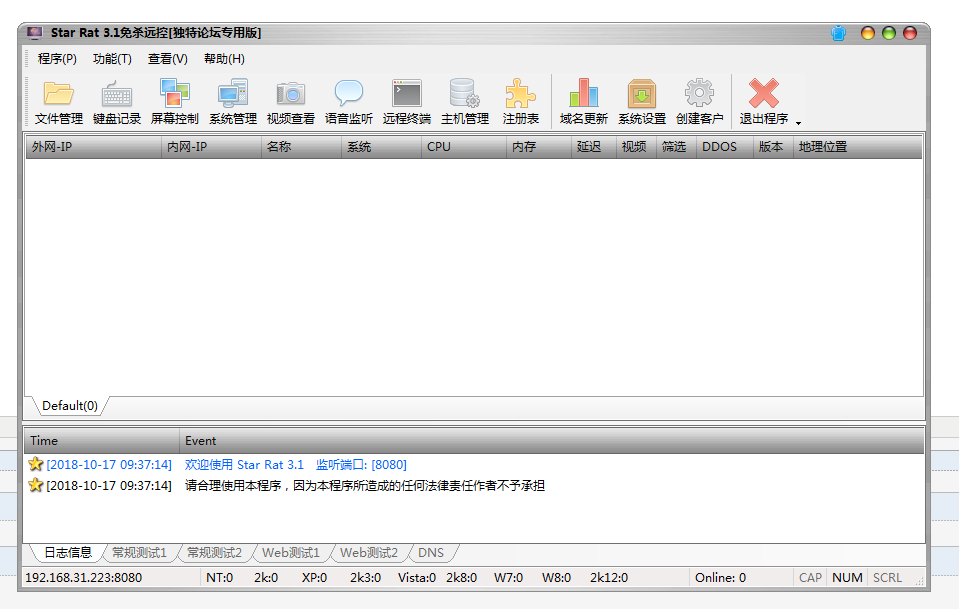The height and width of the screenshot is (609, 959).
Task: Click the 地理位置 column header
Action: 857,147
